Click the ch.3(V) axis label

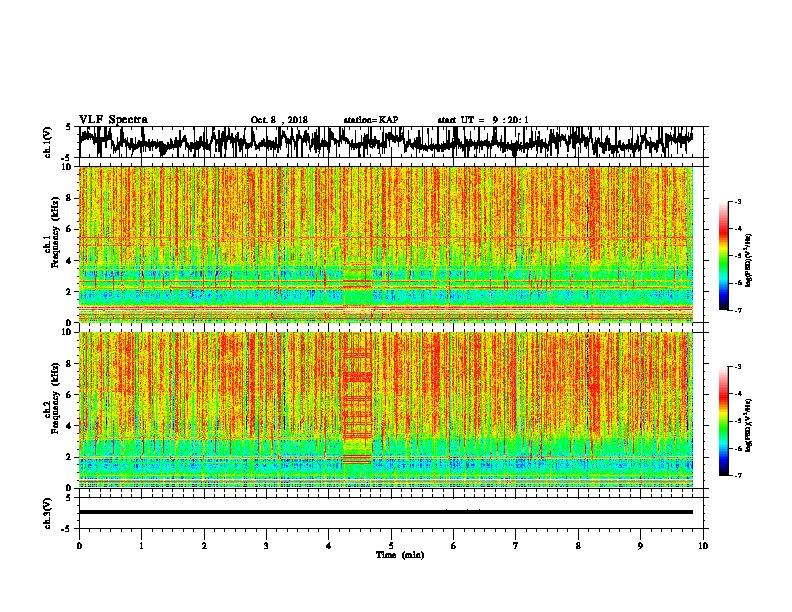(x=48, y=513)
